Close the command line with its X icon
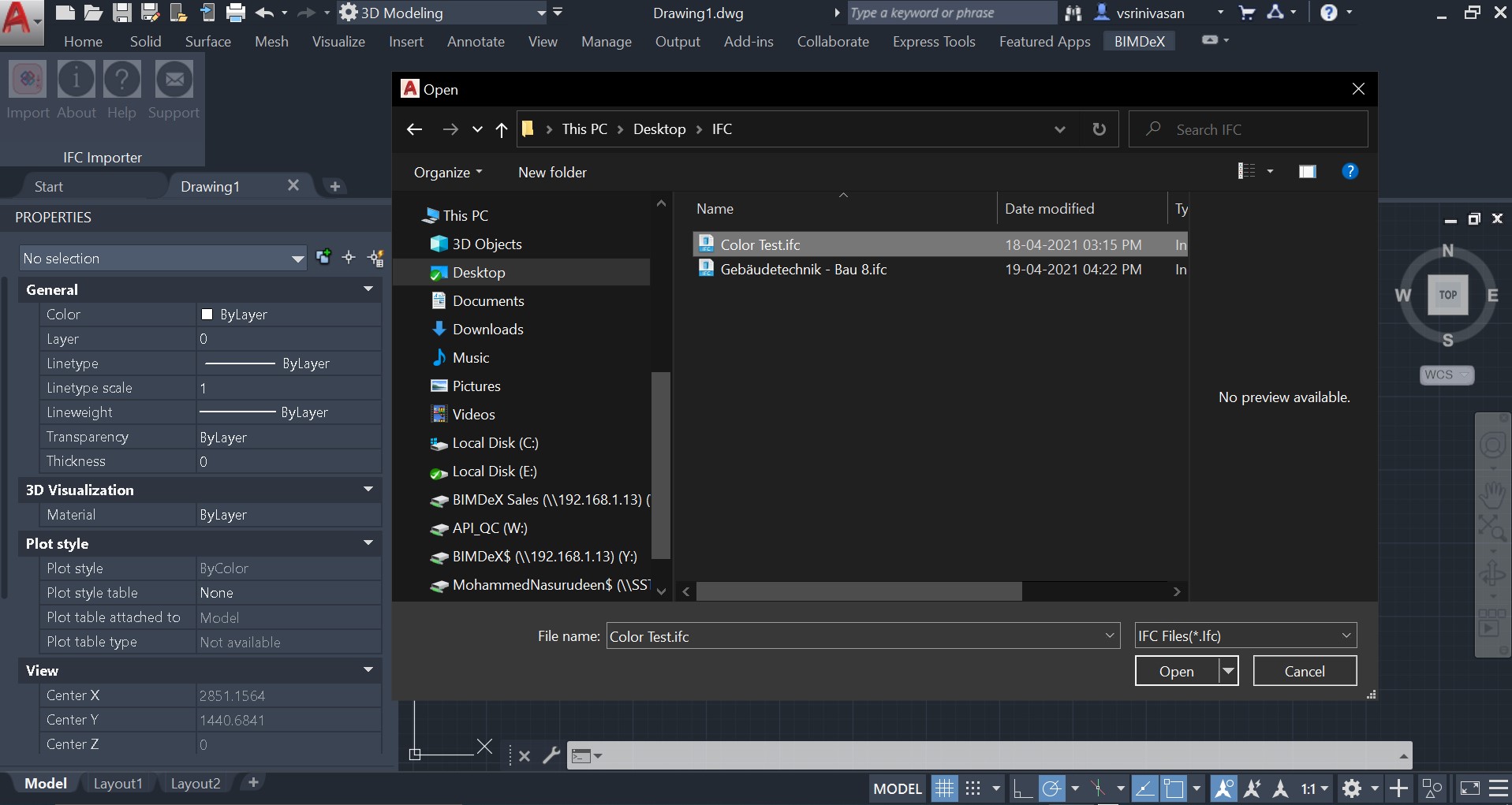 pyautogui.click(x=525, y=756)
